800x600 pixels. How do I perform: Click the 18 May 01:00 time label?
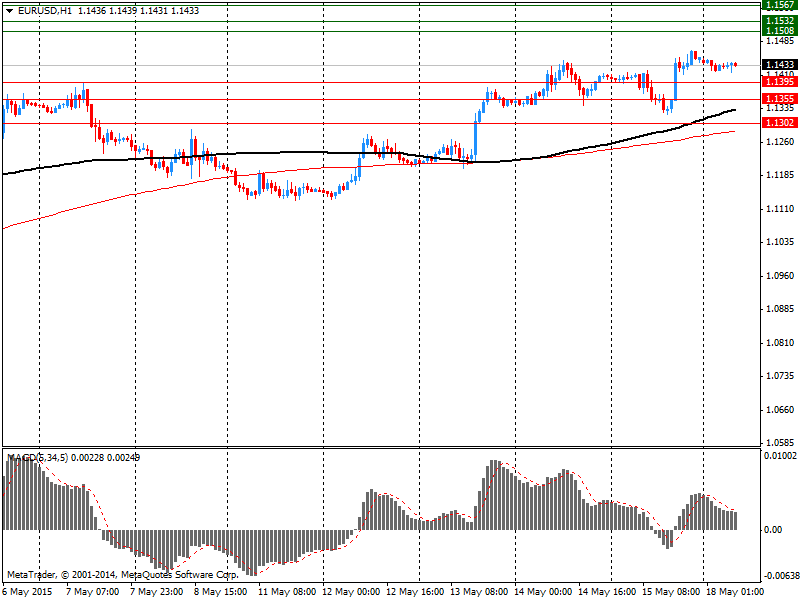(735, 592)
